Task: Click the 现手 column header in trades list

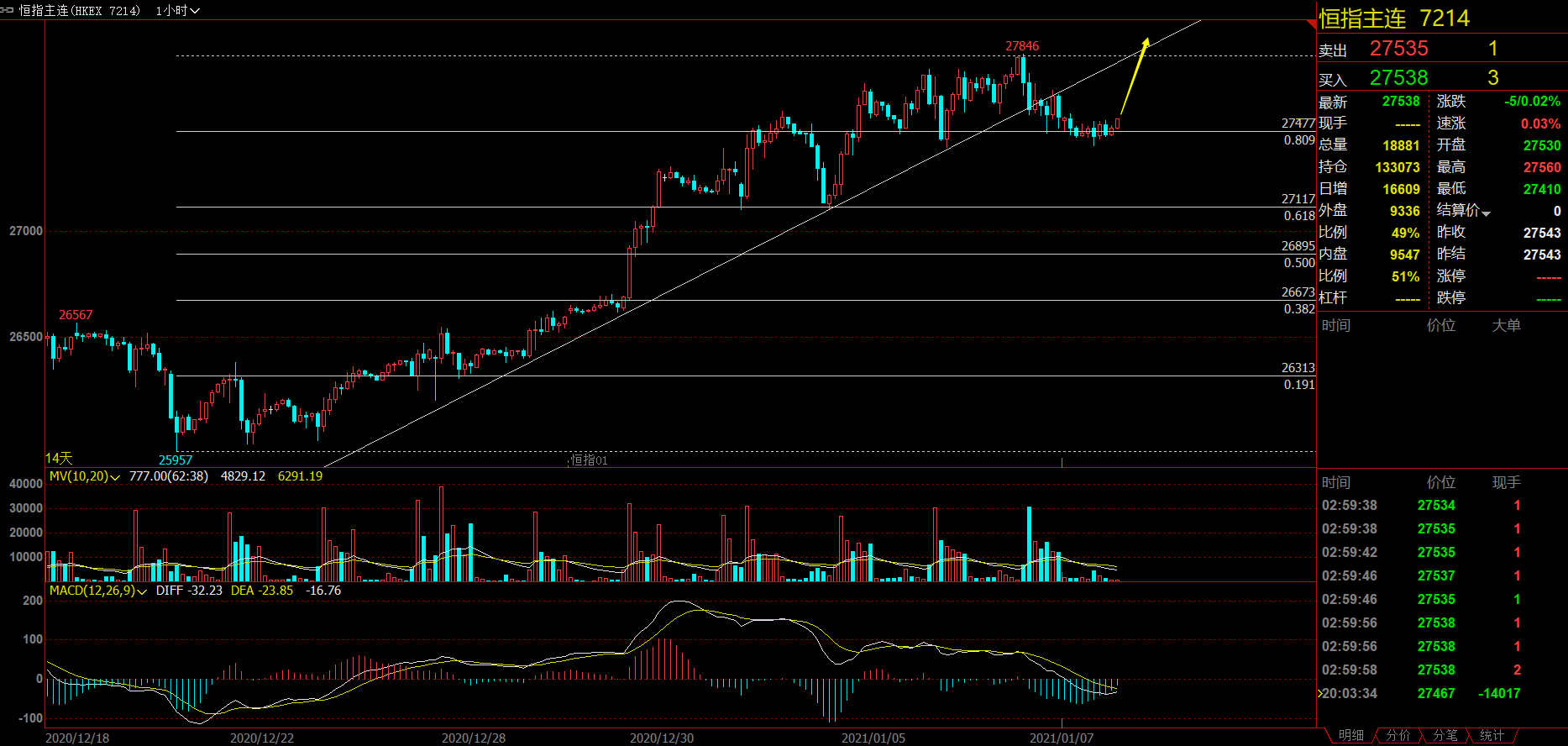Action: click(x=1506, y=482)
